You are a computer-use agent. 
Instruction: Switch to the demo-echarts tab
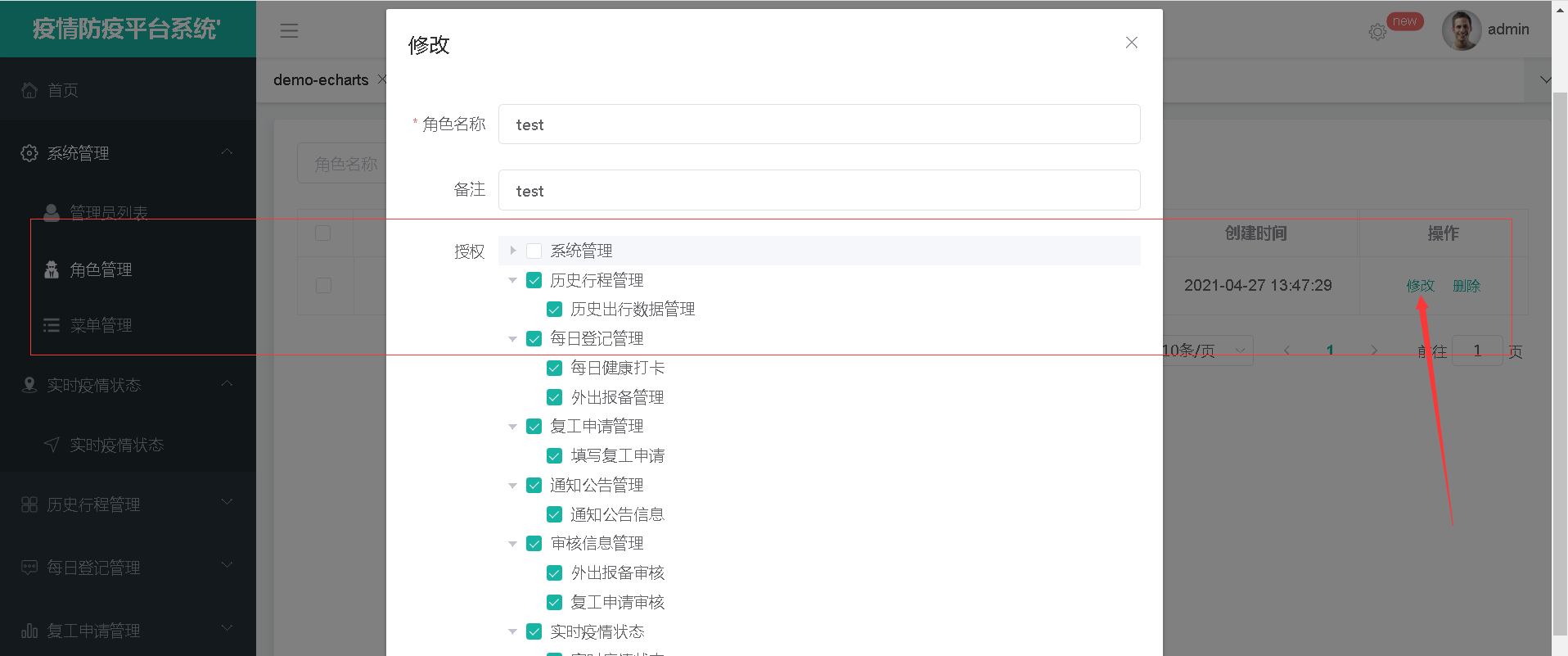321,80
